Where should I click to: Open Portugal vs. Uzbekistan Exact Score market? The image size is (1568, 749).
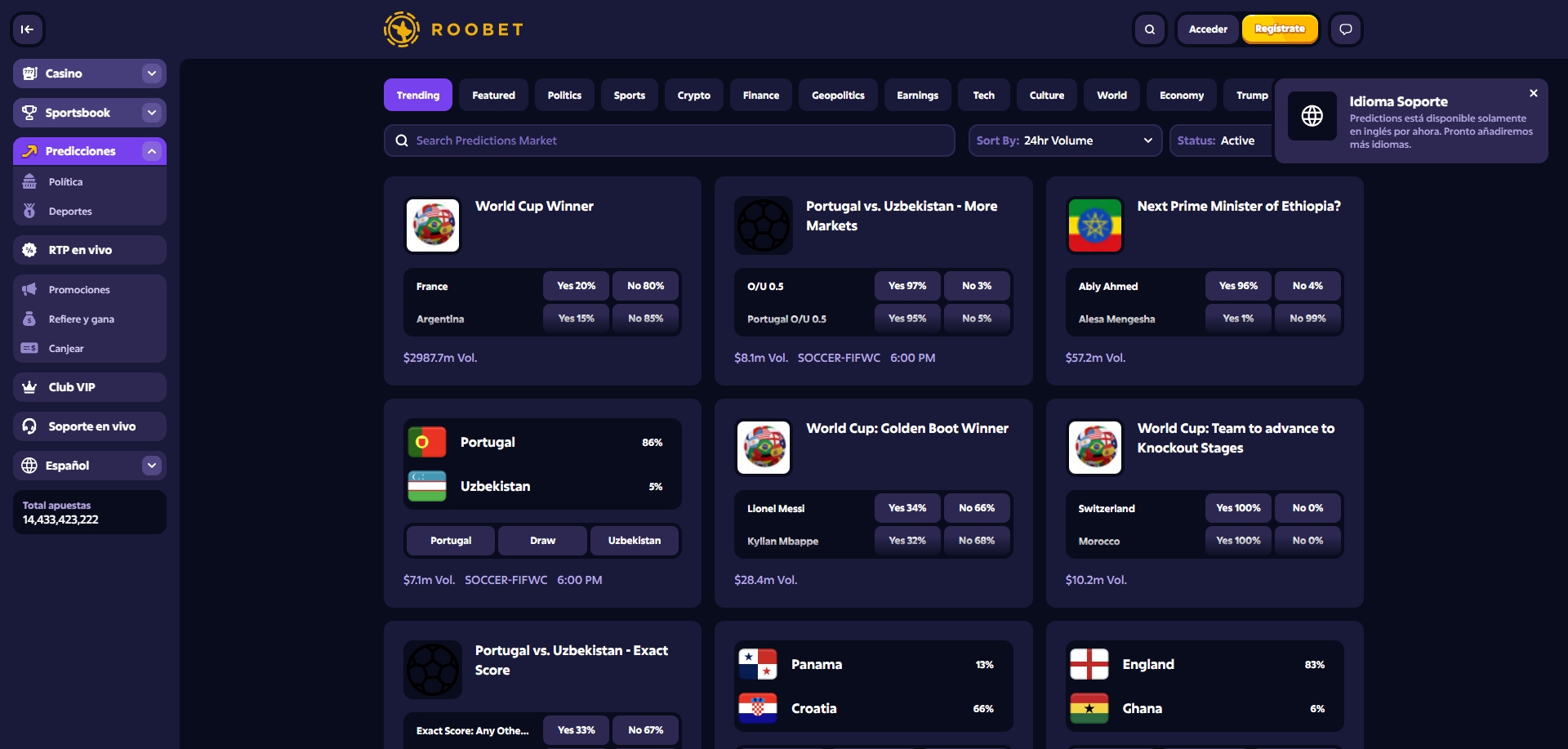pyautogui.click(x=572, y=660)
